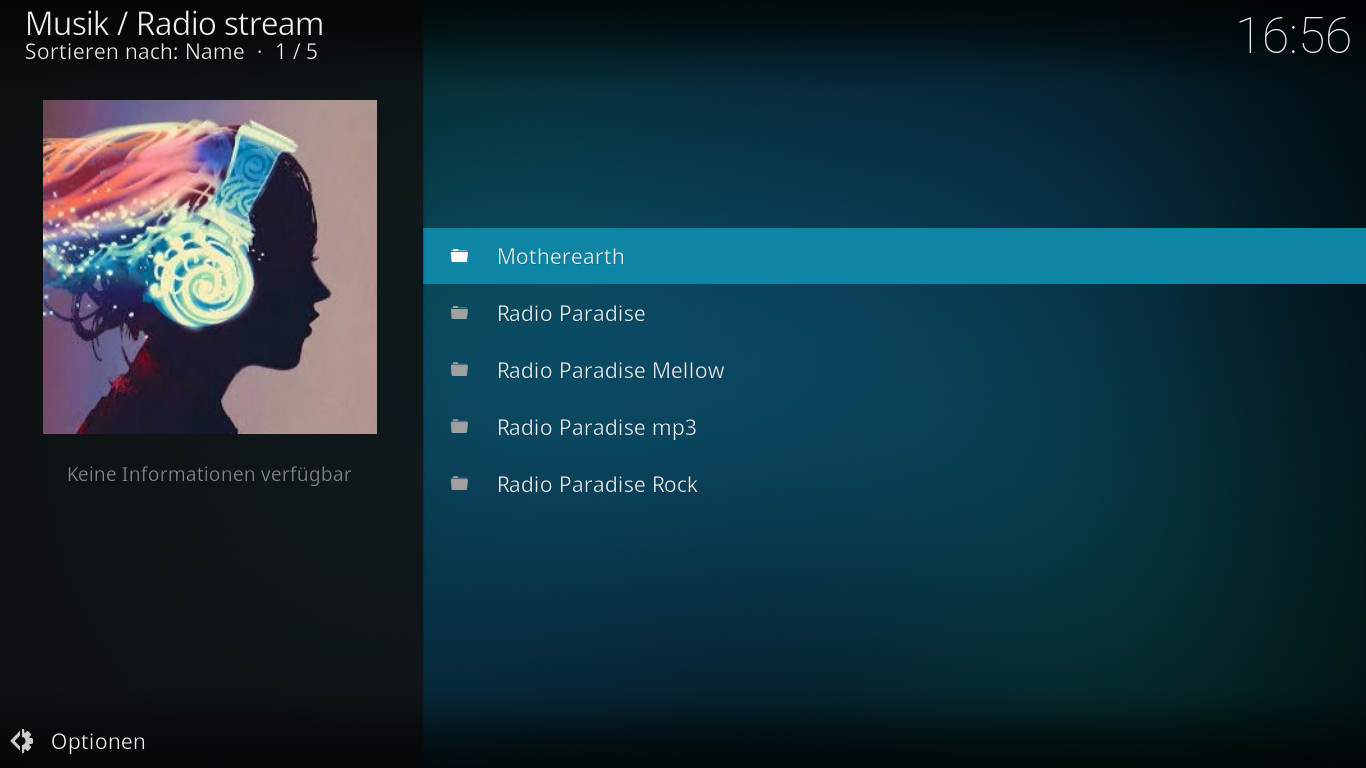Click the Keine Informationen verfügbar text
This screenshot has height=768, width=1366.
209,474
